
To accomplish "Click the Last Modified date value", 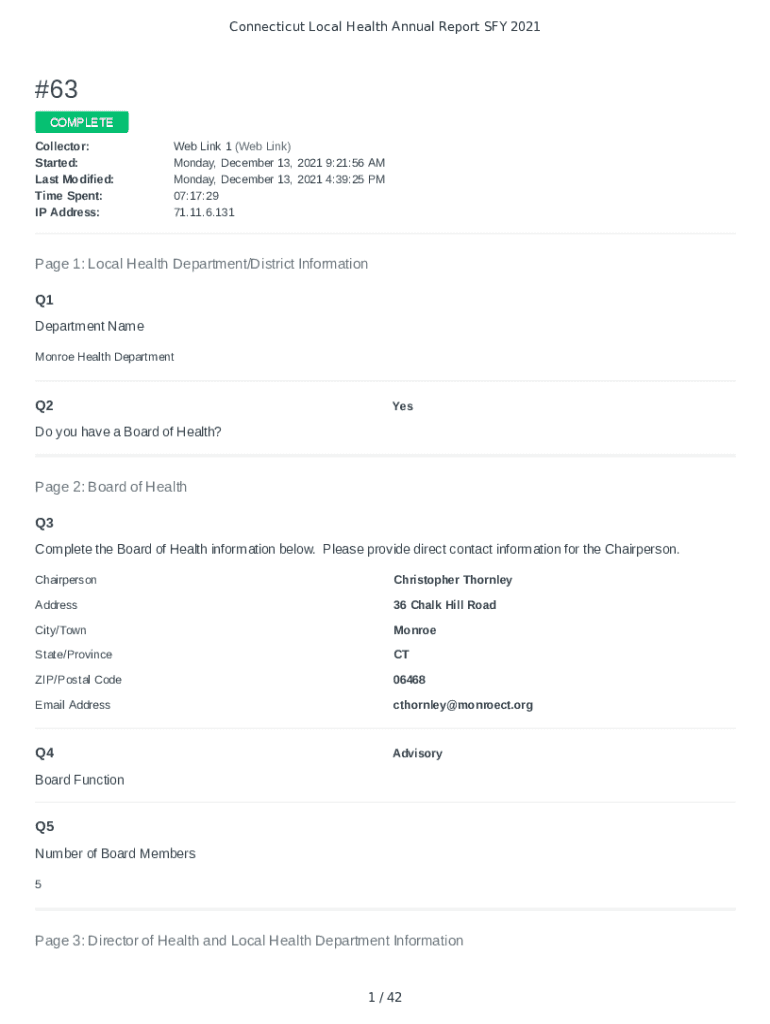I will pos(279,179).
